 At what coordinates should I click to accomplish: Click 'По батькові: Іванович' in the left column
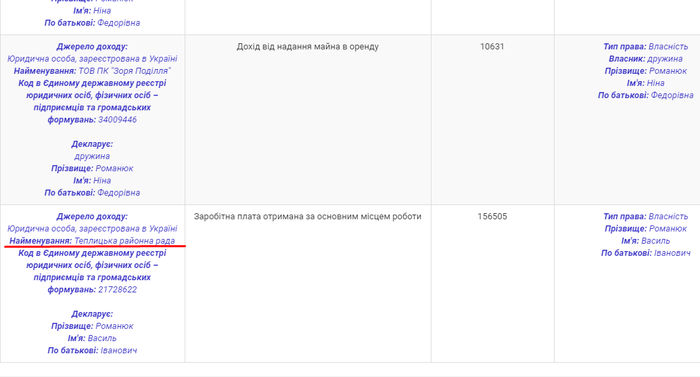coord(92,350)
